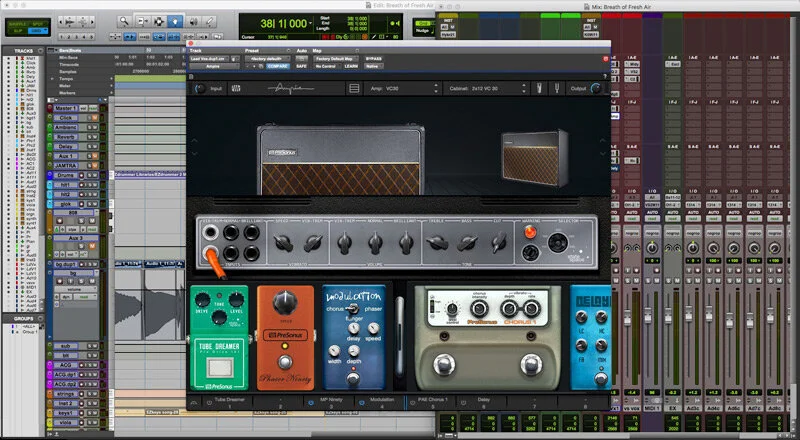Image resolution: width=800 pixels, height=440 pixels.
Task: Adjust Tube Dreamer DRIVE knob
Action: 202,300
